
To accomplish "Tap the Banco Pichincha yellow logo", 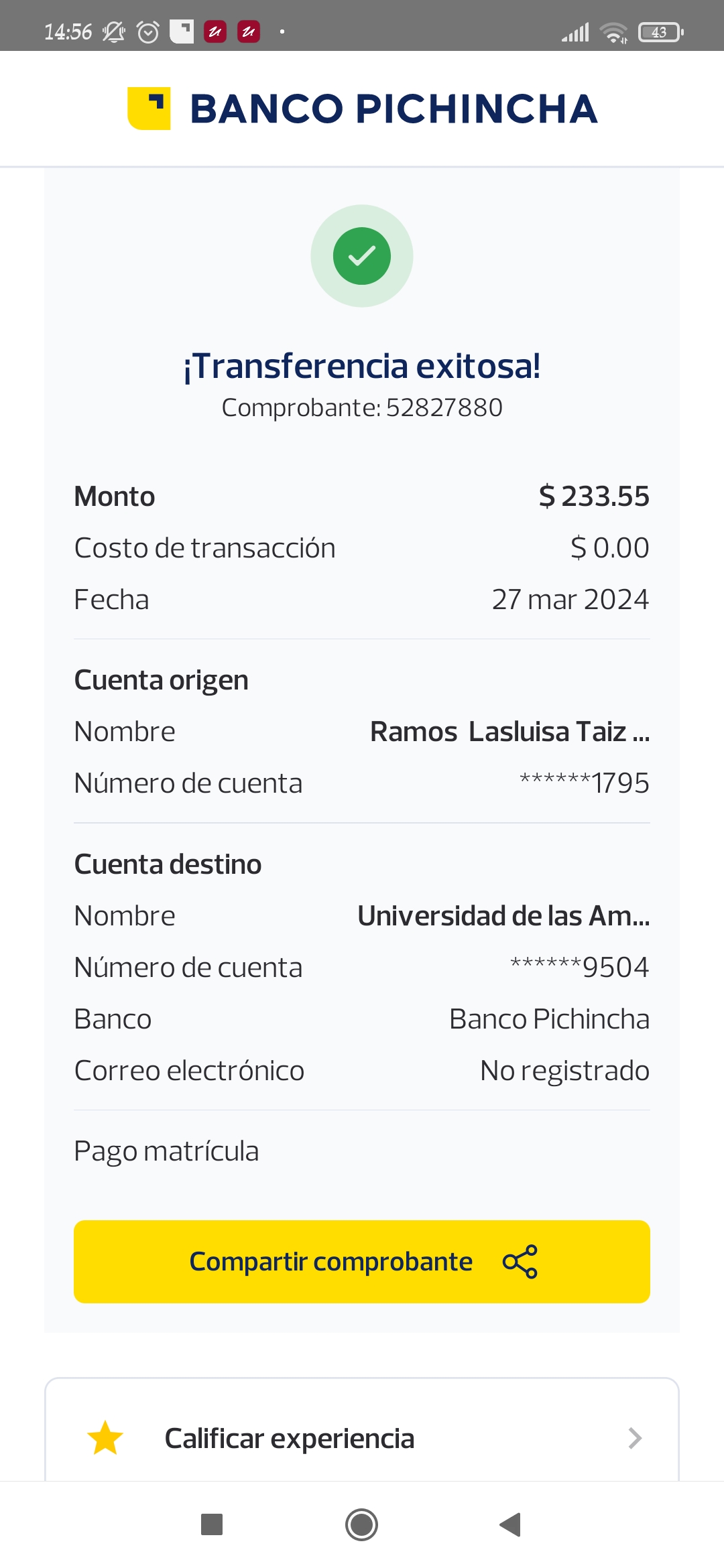I will pyautogui.click(x=149, y=108).
